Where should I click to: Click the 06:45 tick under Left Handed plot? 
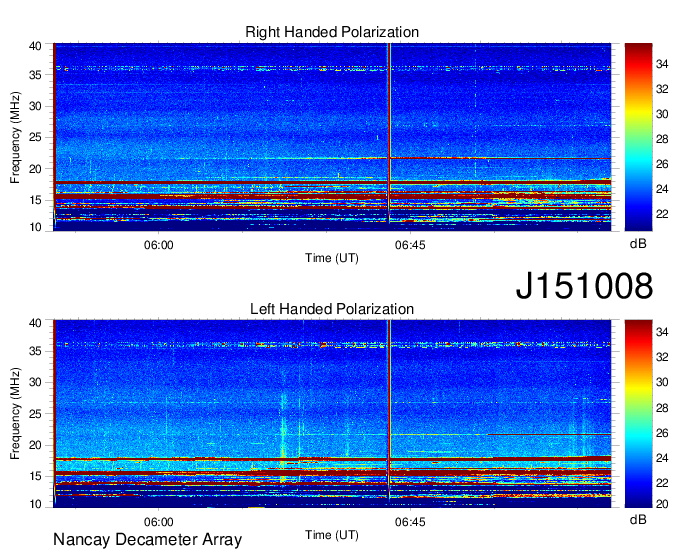tap(410, 522)
